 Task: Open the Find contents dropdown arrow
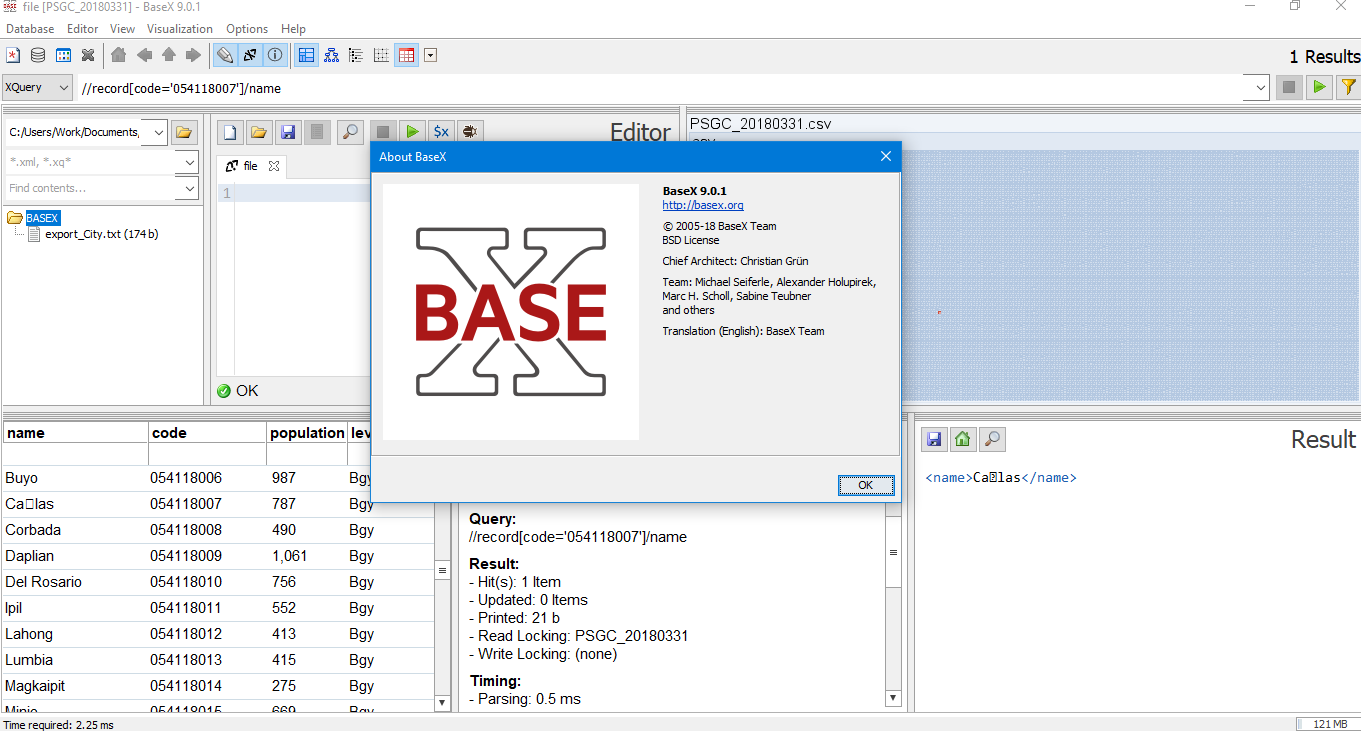click(190, 188)
